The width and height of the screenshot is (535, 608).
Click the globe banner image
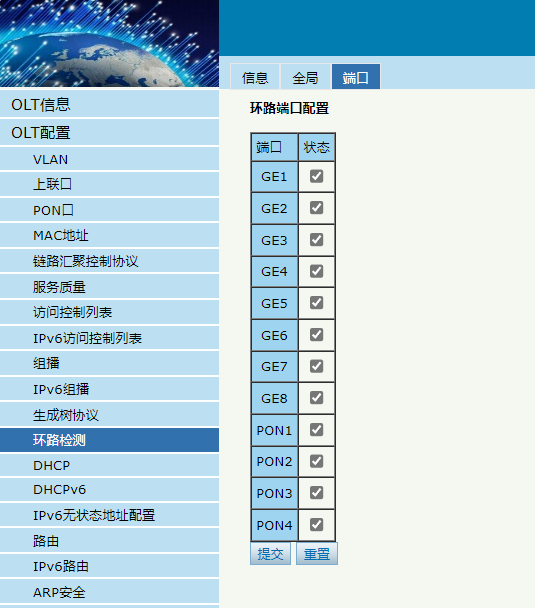pos(109,43)
